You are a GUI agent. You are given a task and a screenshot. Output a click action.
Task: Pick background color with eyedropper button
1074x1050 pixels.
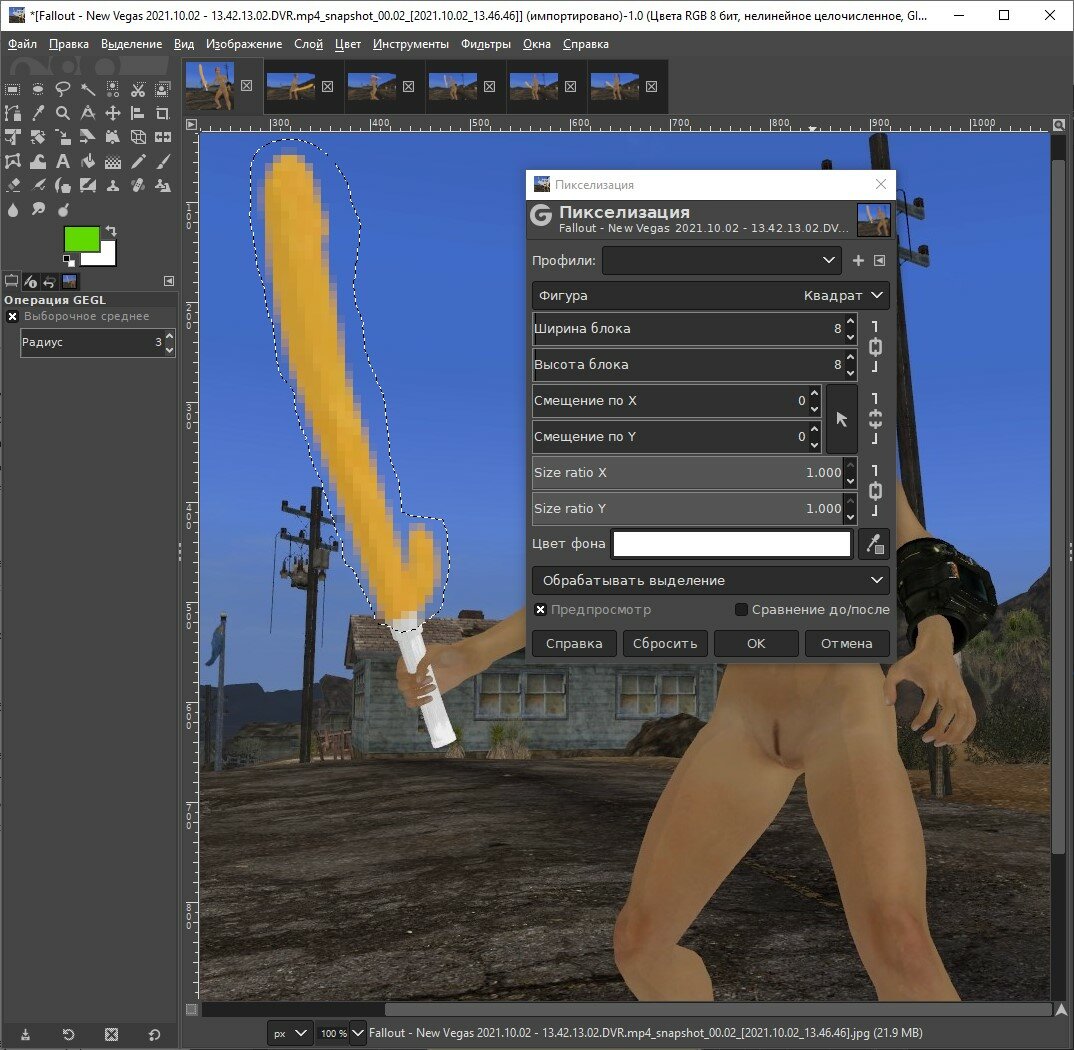[x=874, y=545]
